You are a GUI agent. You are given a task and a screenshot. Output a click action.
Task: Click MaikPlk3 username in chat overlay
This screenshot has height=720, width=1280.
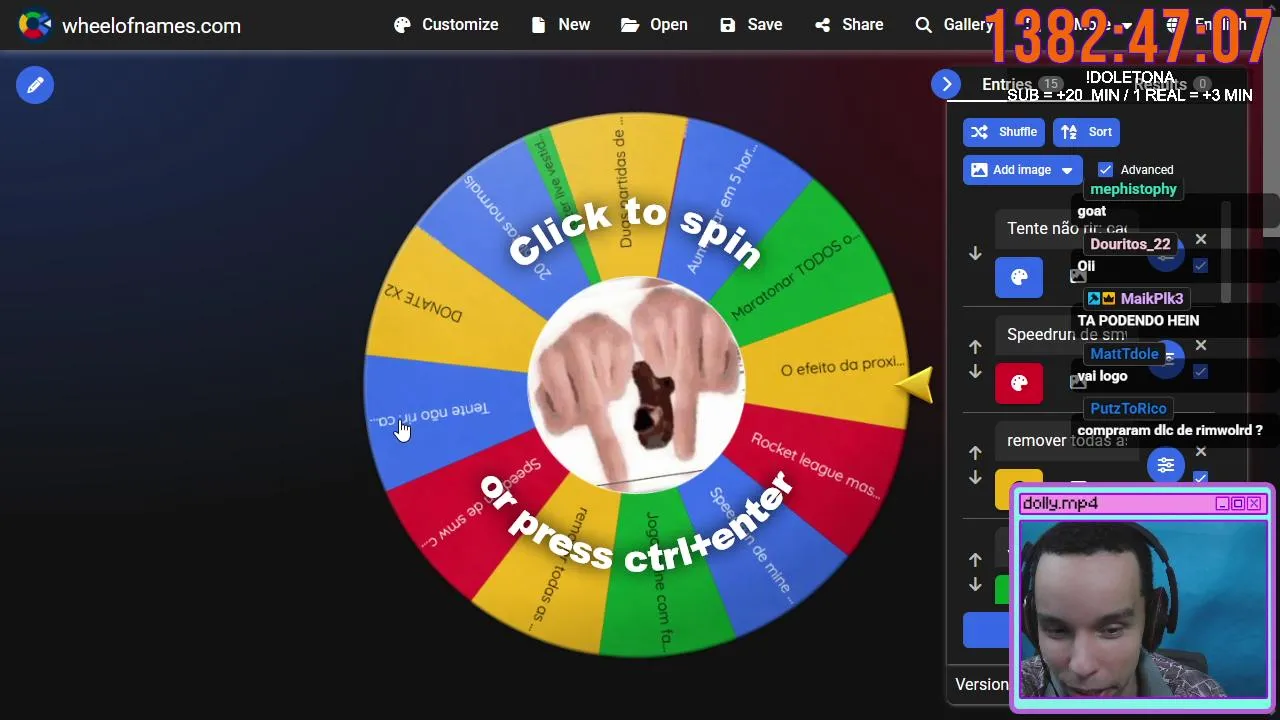1152,299
